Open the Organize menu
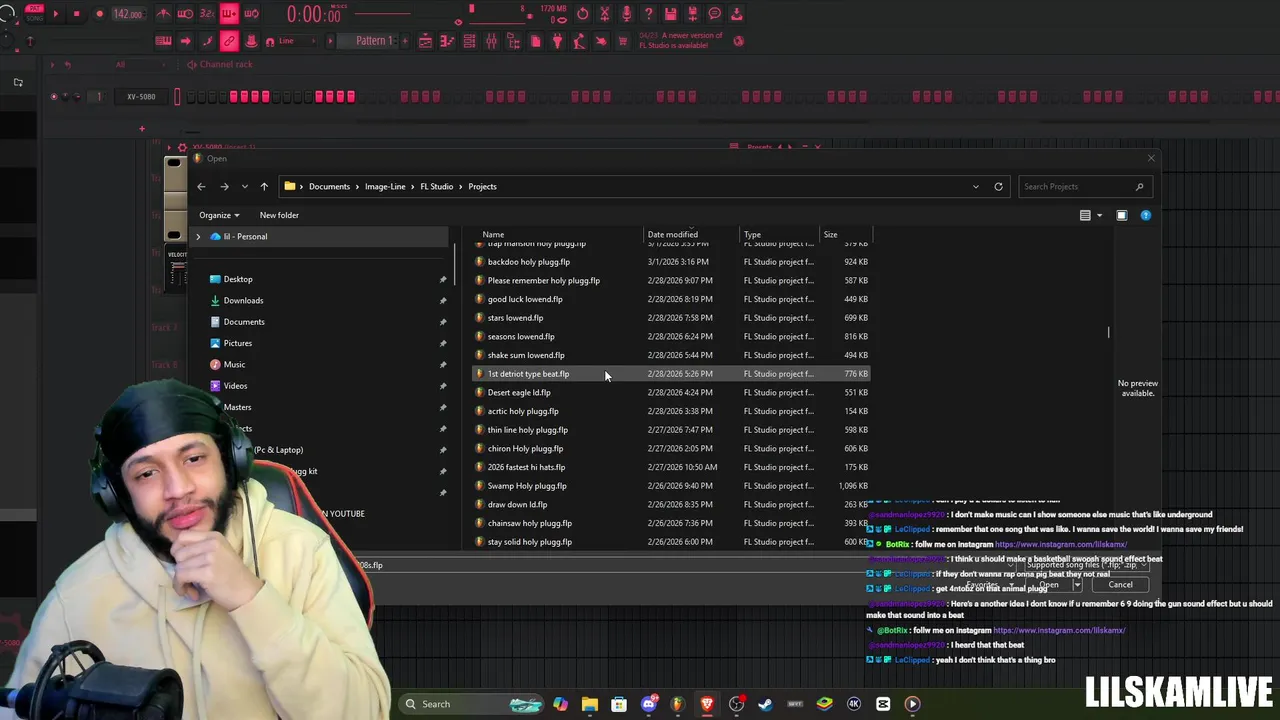Viewport: 1280px width, 720px height. (x=219, y=215)
